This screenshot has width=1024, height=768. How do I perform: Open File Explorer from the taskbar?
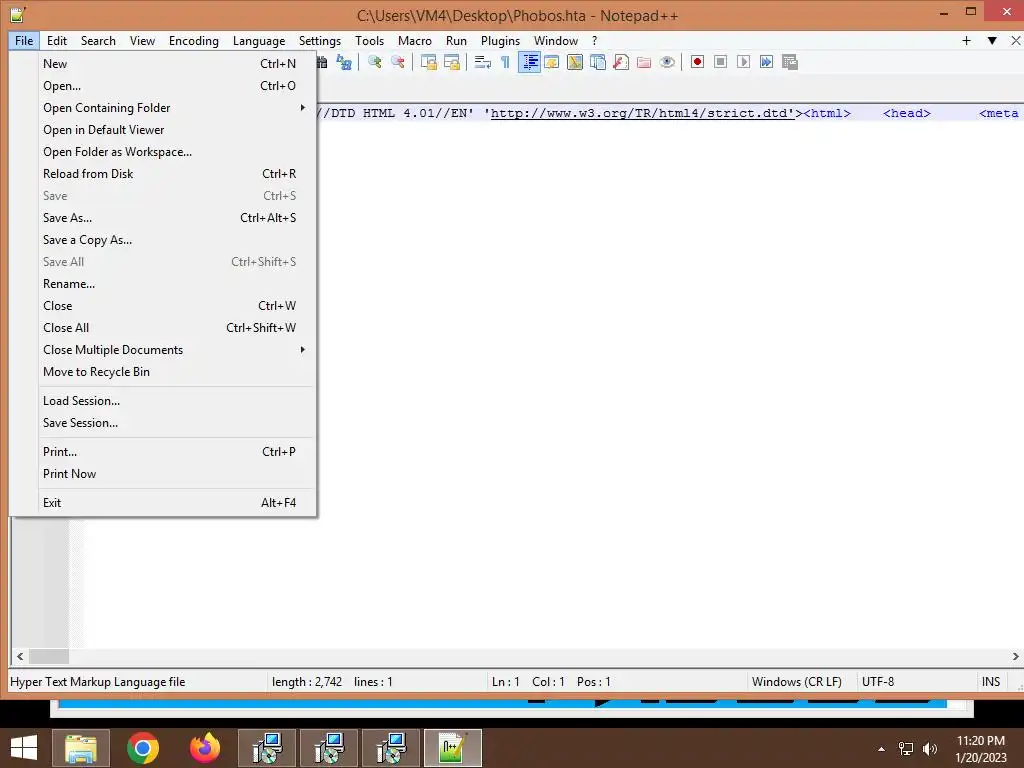click(81, 748)
